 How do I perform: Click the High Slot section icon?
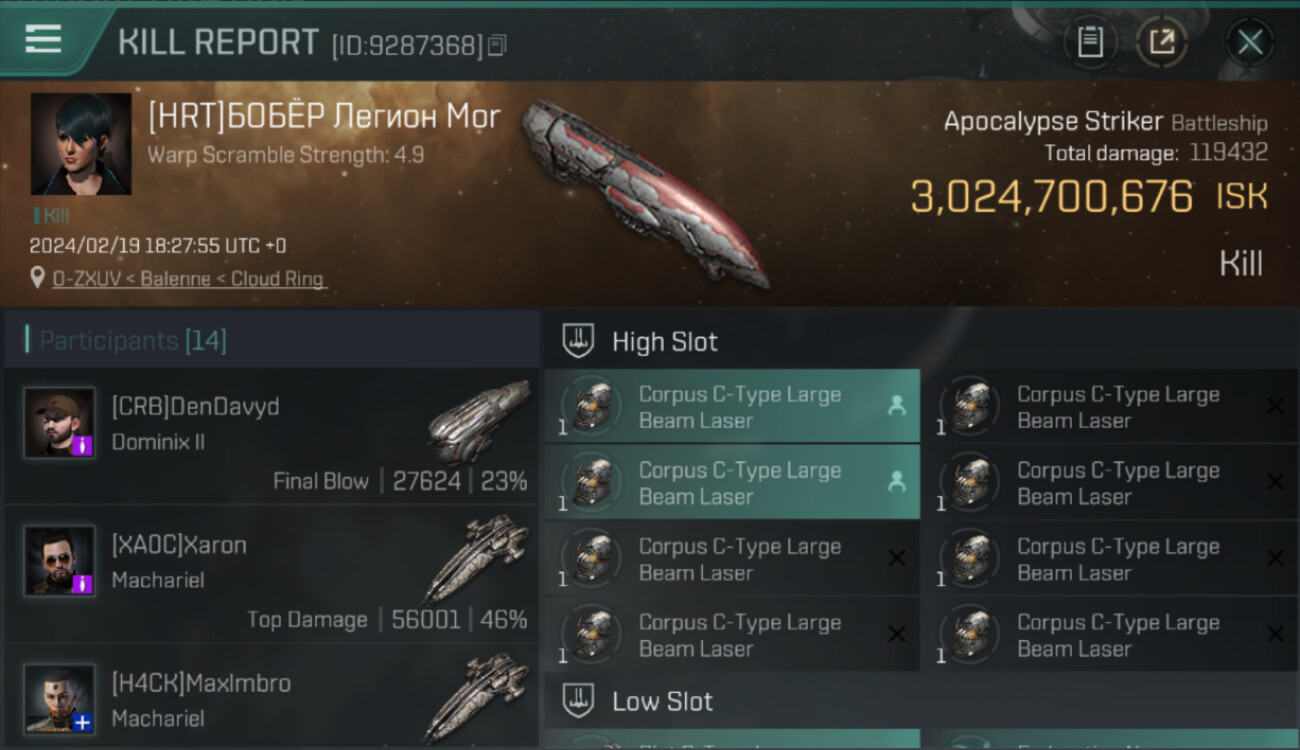click(x=578, y=341)
